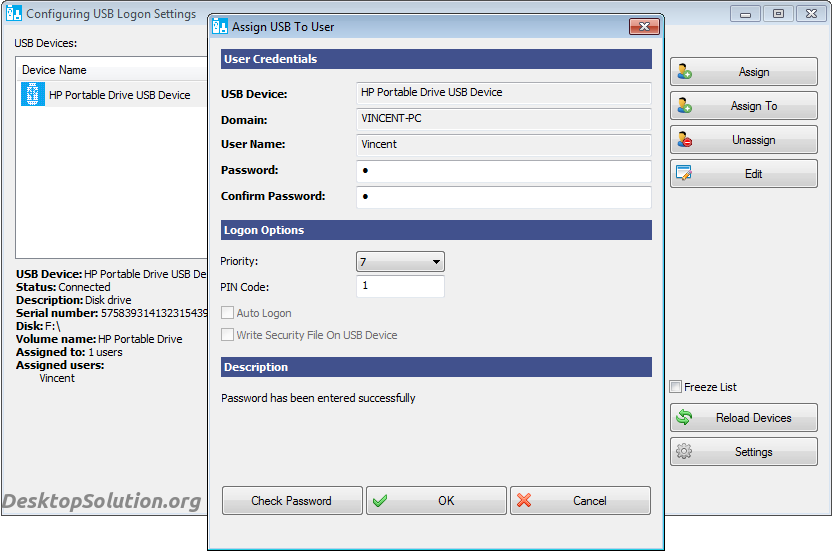
Task: Click the Edit button pencil icon
Action: tap(684, 173)
